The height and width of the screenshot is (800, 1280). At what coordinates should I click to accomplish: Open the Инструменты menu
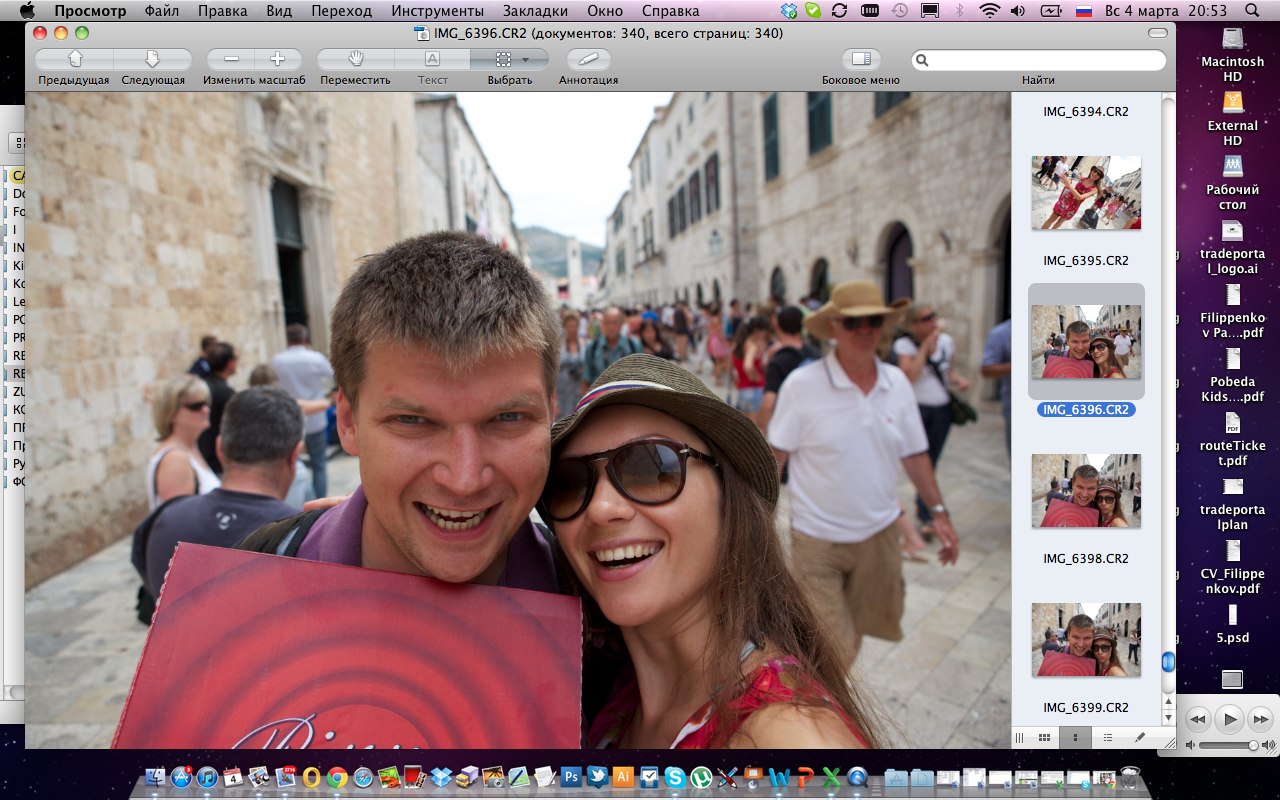click(x=437, y=11)
